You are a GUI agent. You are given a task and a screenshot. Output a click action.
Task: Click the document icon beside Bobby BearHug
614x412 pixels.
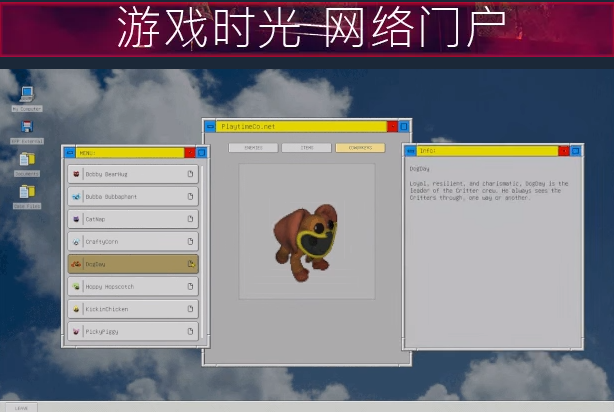pyautogui.click(x=190, y=174)
